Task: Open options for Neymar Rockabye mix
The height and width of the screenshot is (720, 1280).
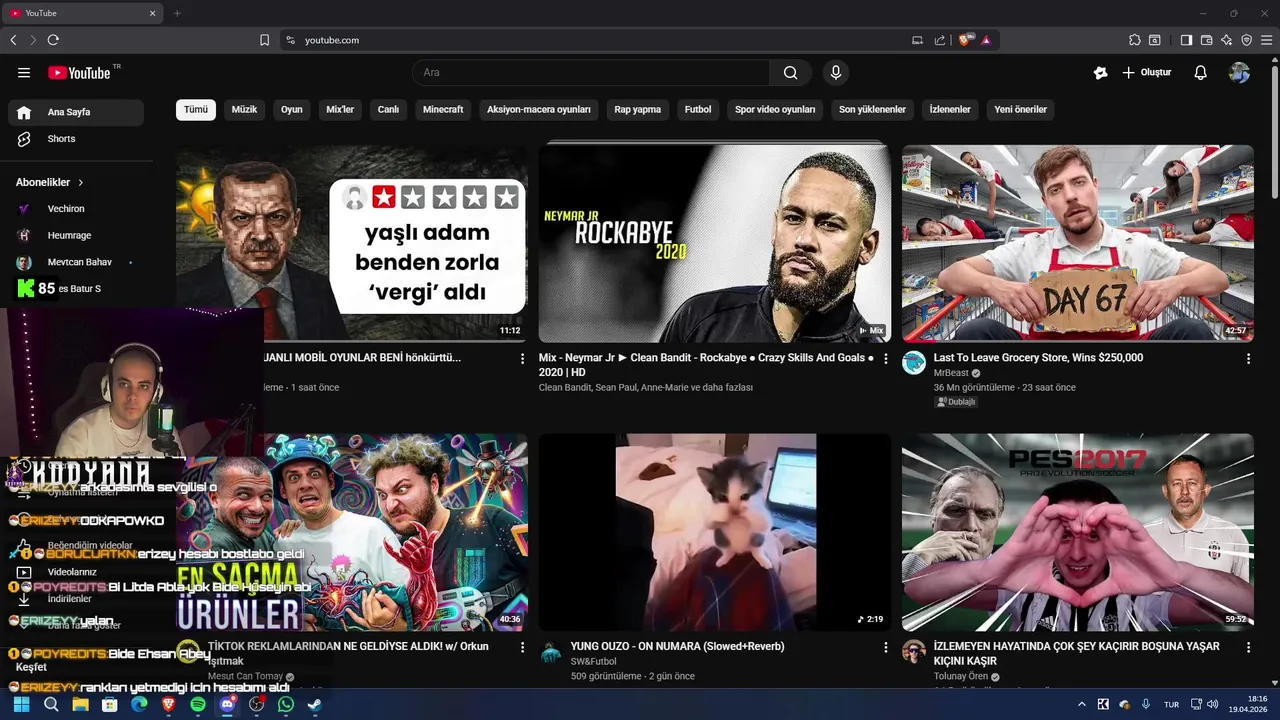Action: [885, 358]
